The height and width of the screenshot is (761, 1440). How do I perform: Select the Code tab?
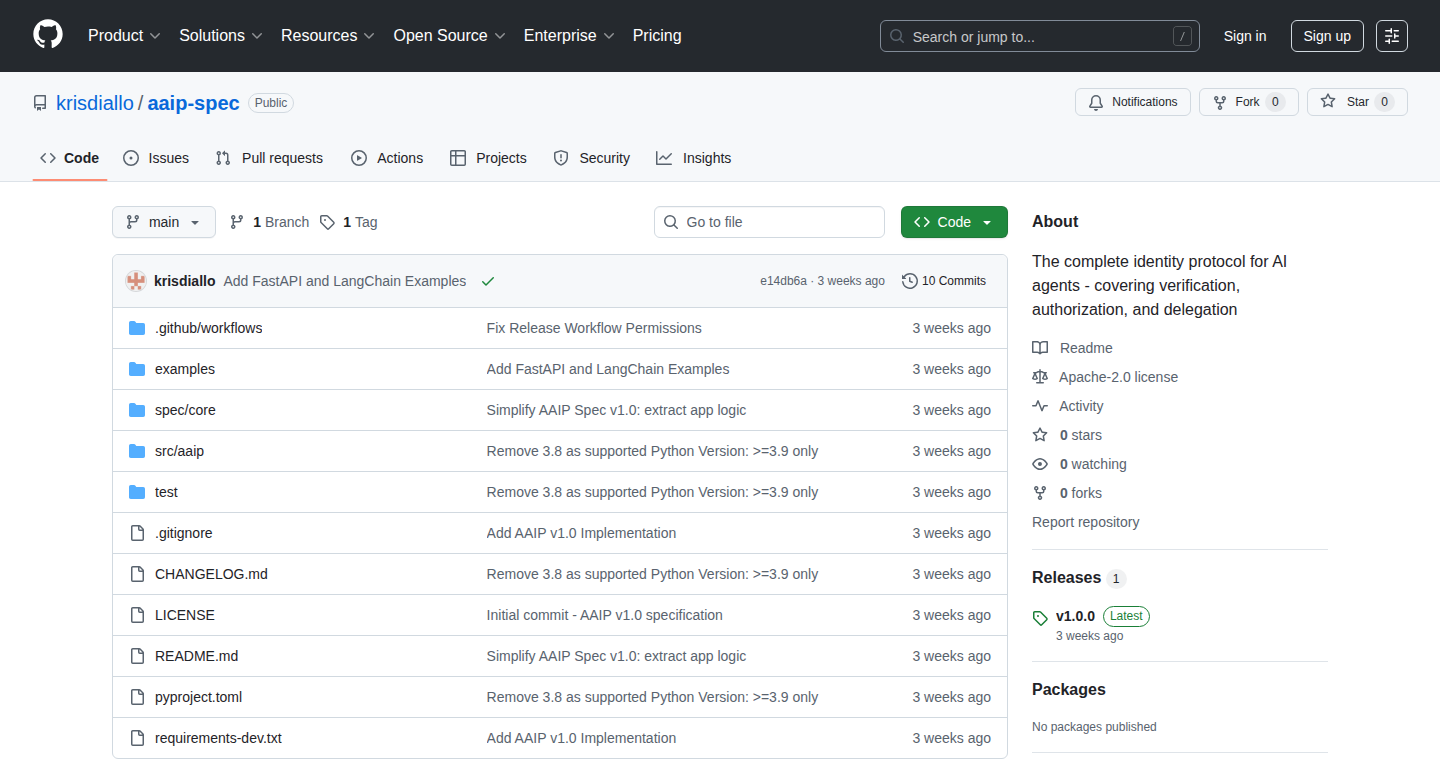pyautogui.click(x=70, y=158)
